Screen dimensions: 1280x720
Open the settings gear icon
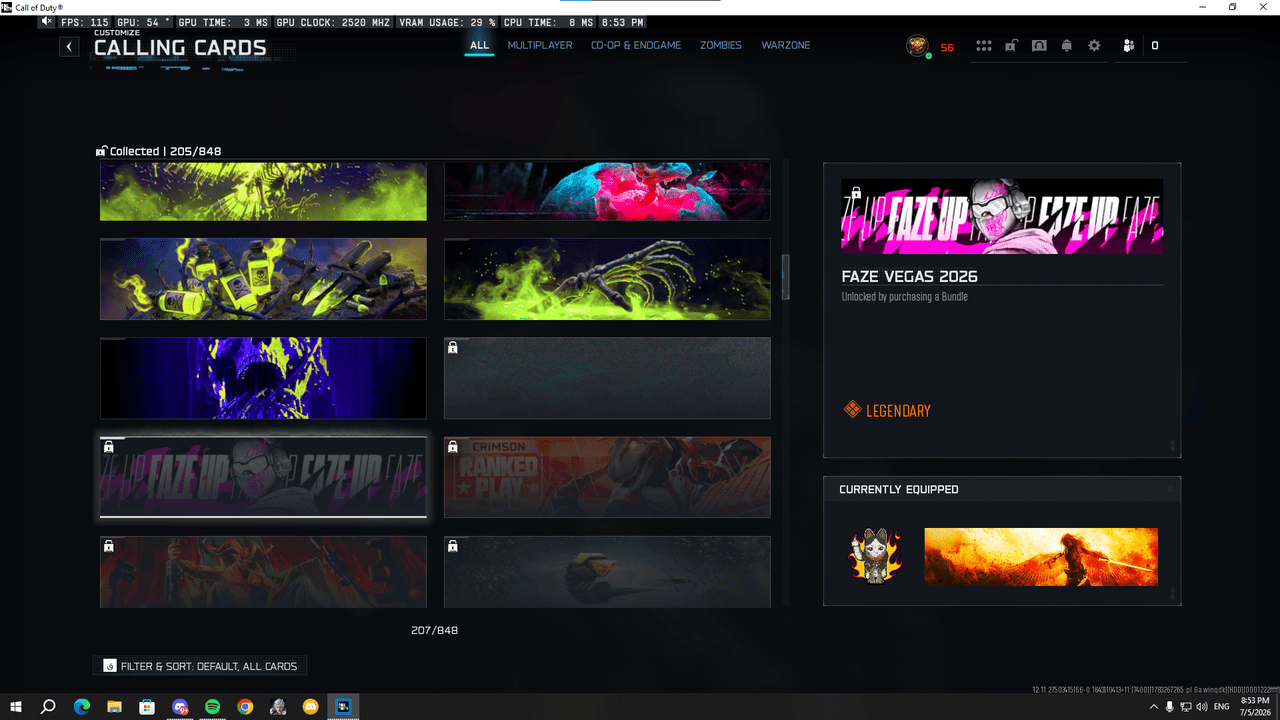(1094, 46)
